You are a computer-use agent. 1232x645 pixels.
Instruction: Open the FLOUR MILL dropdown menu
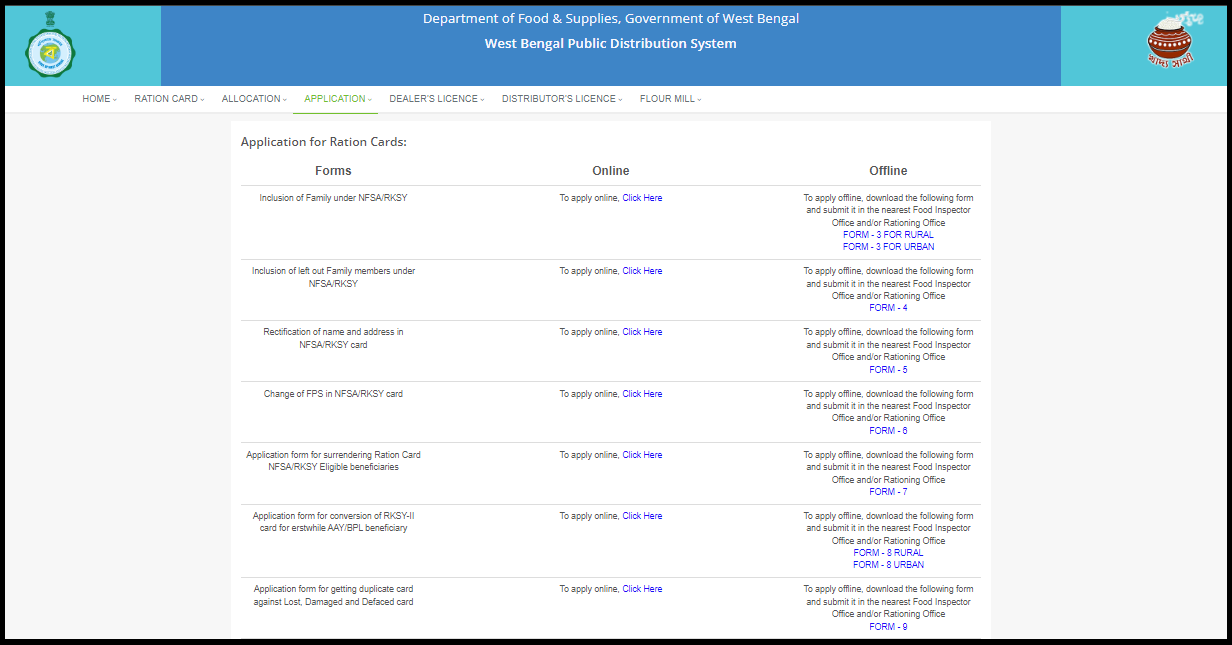[671, 99]
